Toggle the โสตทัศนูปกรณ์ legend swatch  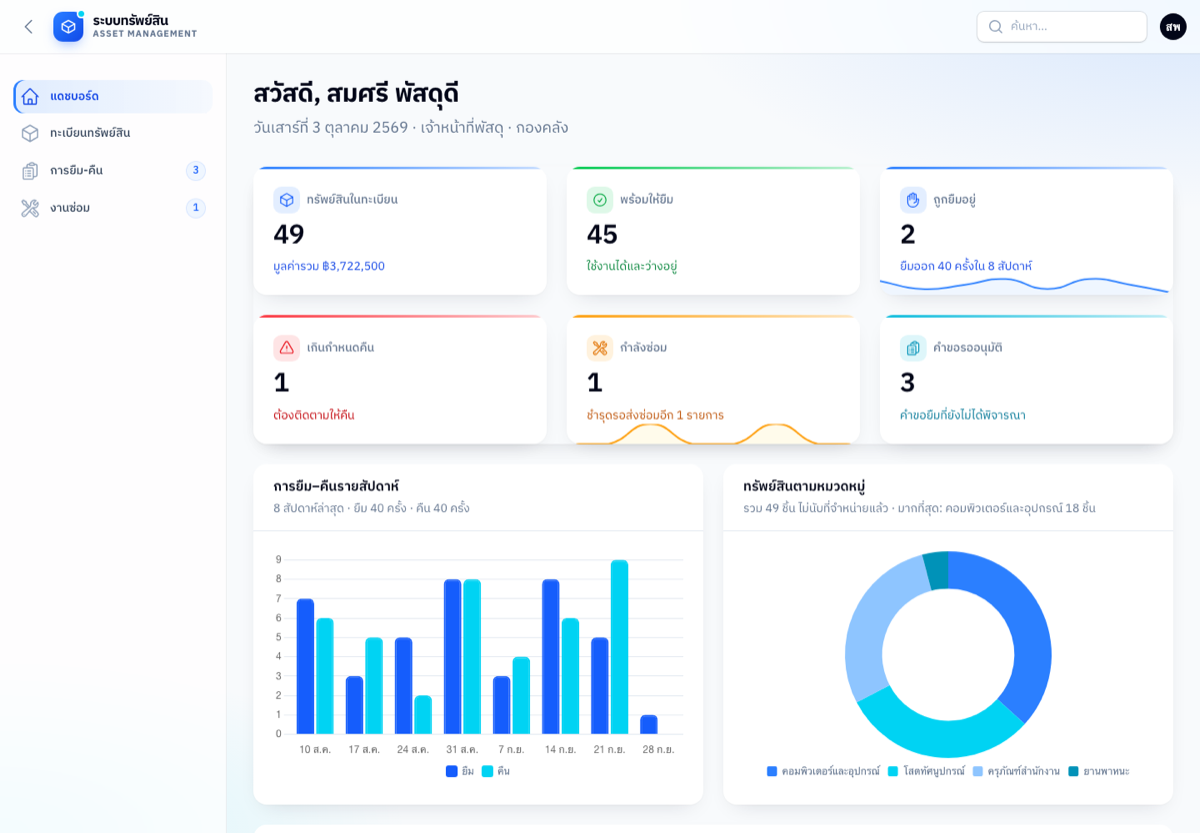893,771
